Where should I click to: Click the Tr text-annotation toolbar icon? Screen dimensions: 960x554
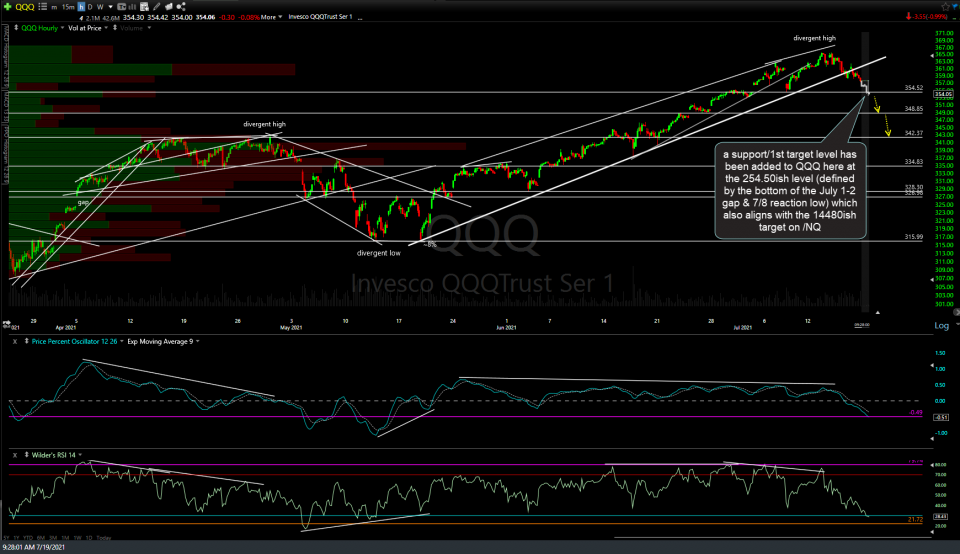tap(121, 7)
